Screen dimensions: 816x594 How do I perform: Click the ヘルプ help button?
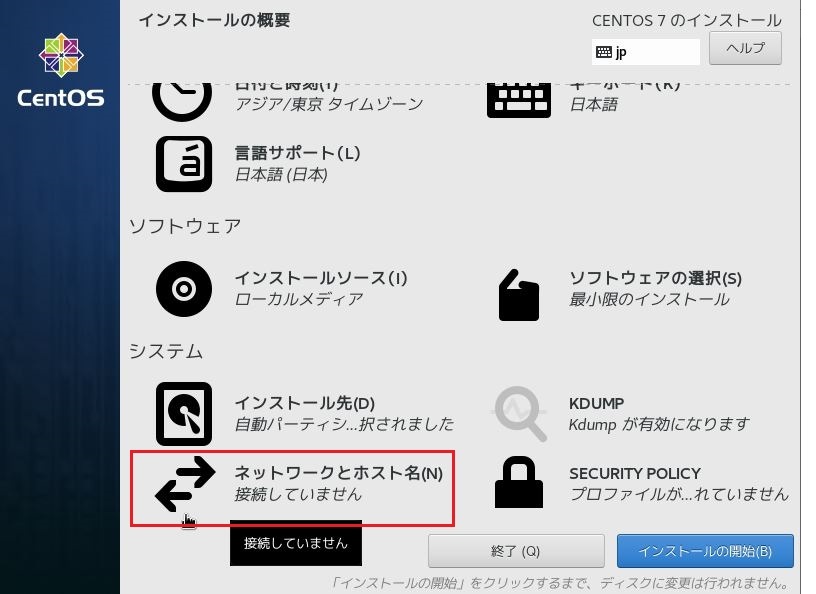[745, 48]
